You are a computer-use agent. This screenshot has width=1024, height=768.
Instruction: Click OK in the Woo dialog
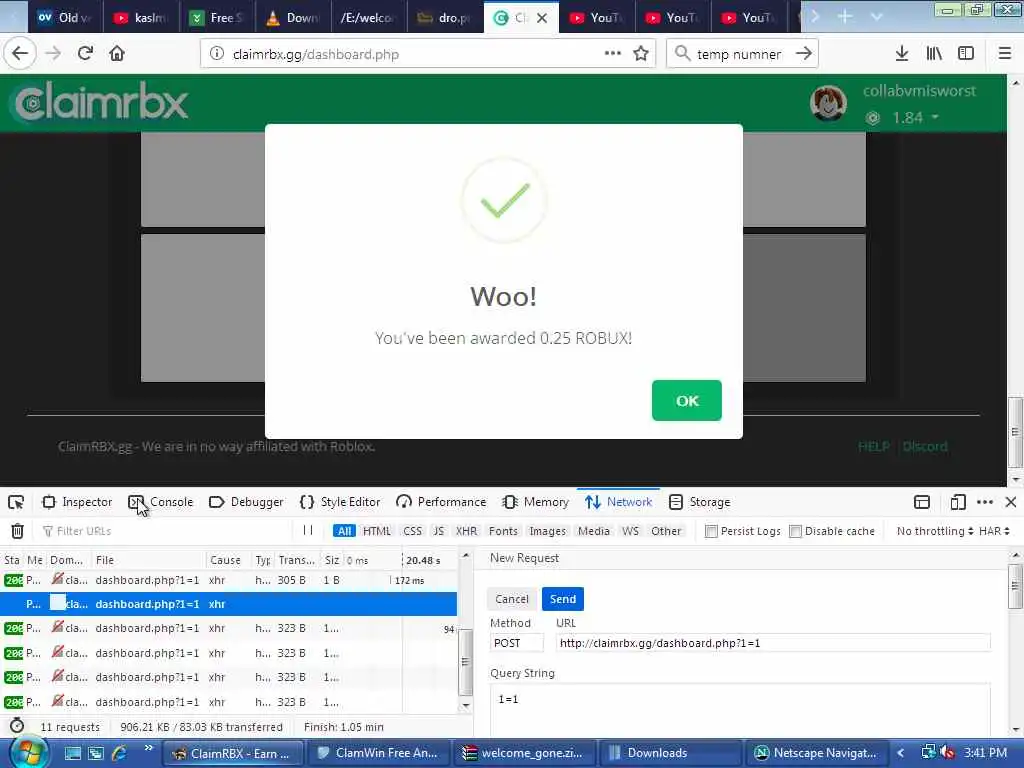coord(686,400)
